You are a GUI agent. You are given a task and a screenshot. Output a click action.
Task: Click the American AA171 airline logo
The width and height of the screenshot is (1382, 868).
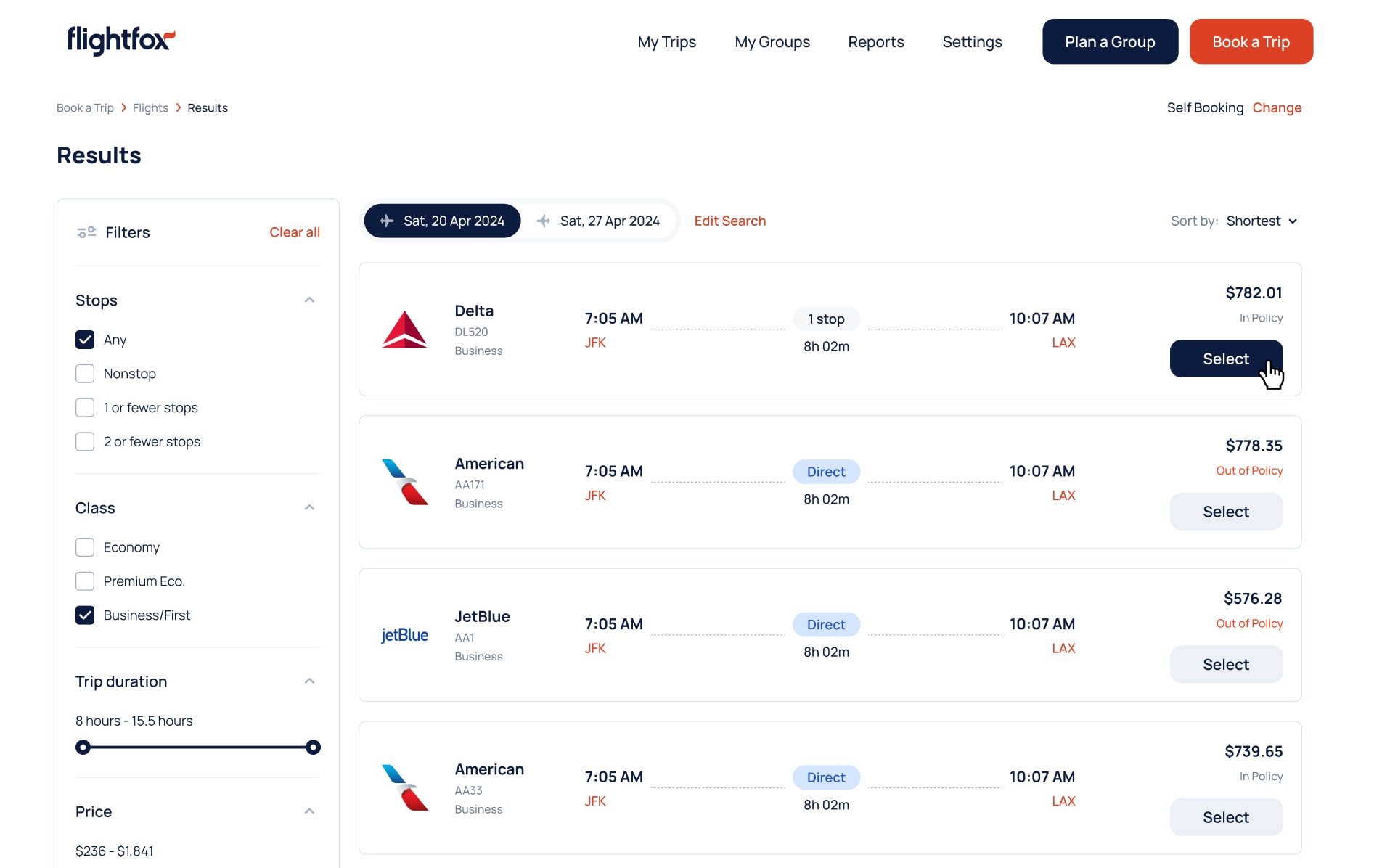tap(404, 482)
